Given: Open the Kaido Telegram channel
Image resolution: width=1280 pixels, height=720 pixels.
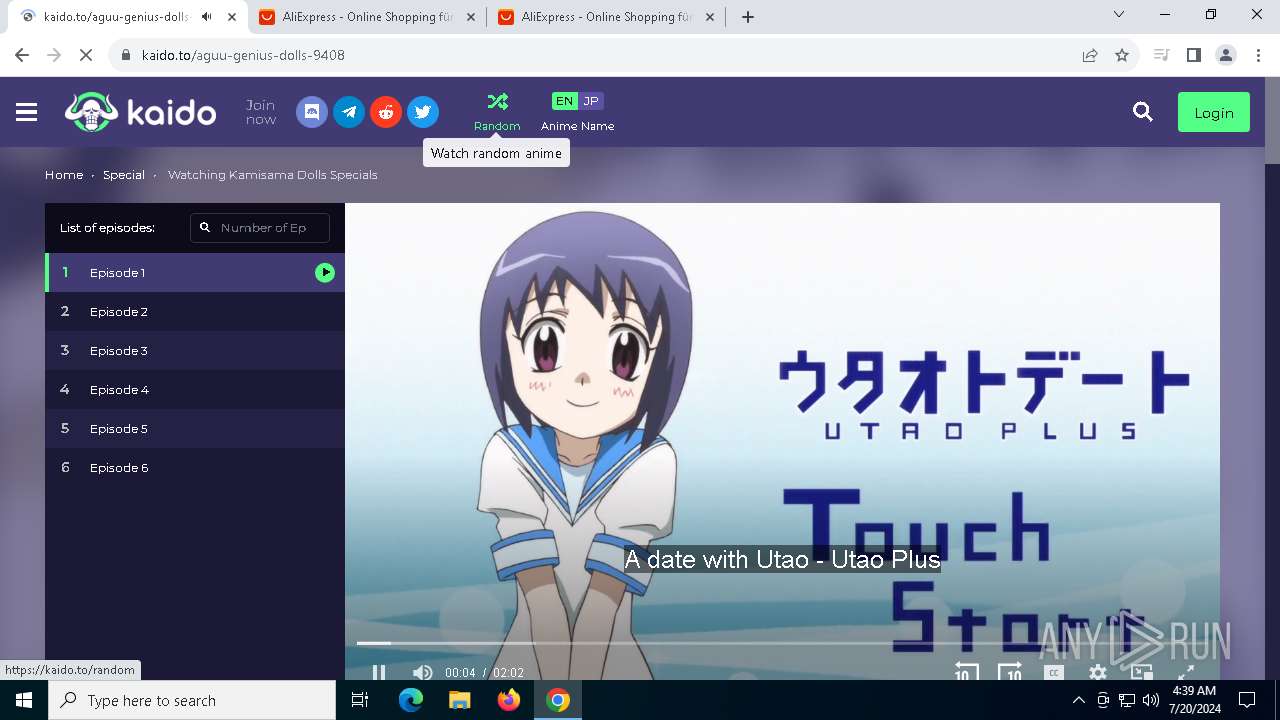Looking at the screenshot, I should (x=349, y=112).
